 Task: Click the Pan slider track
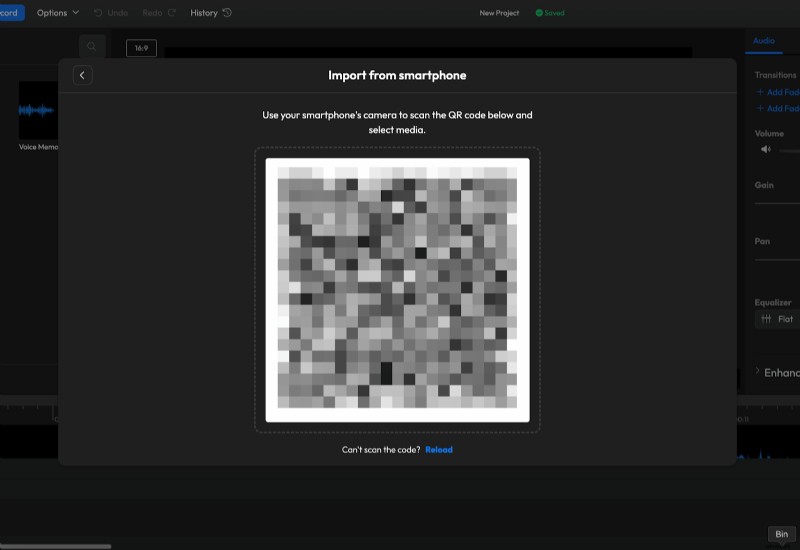[x=778, y=259]
